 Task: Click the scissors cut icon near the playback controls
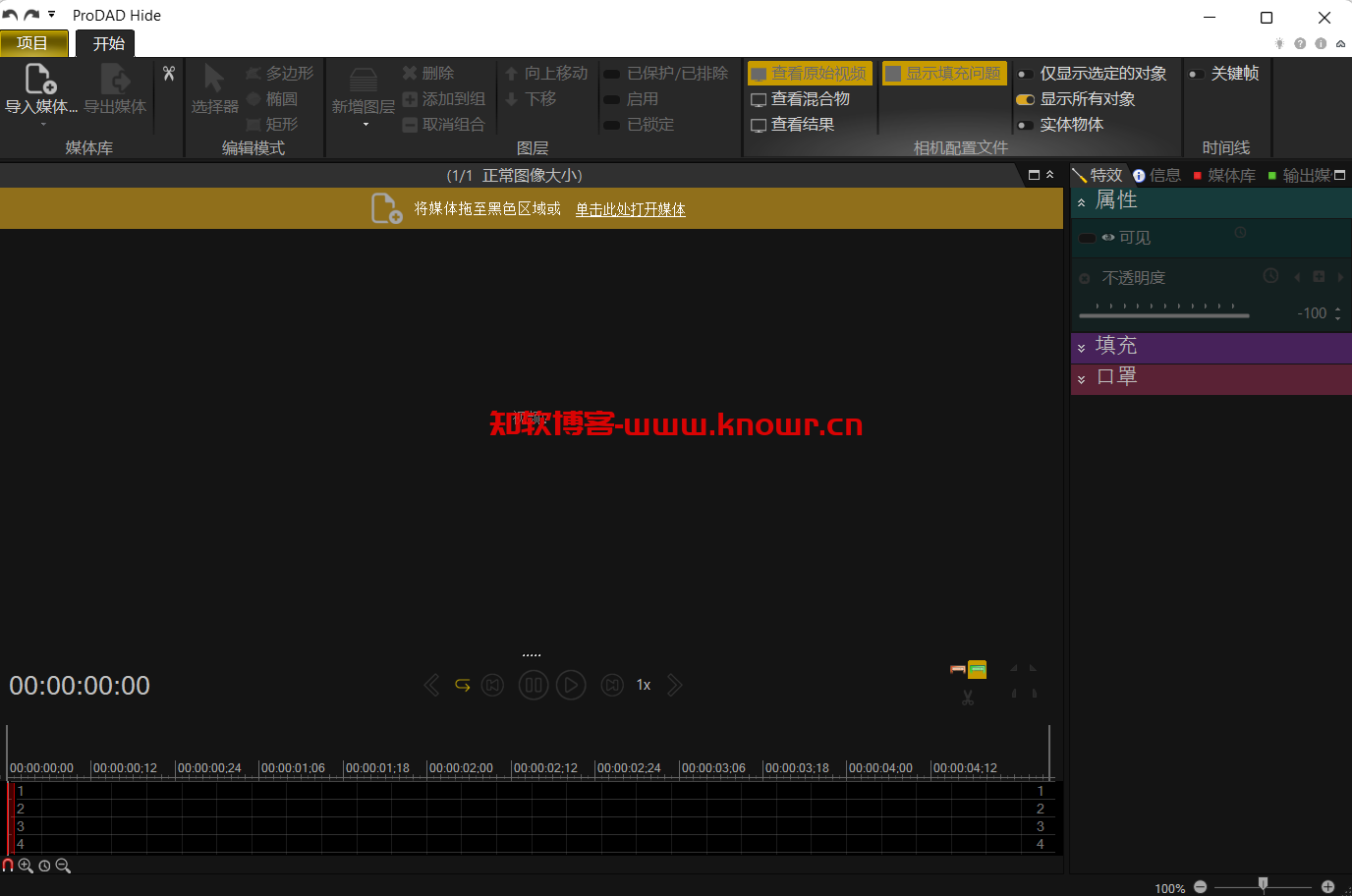(968, 698)
